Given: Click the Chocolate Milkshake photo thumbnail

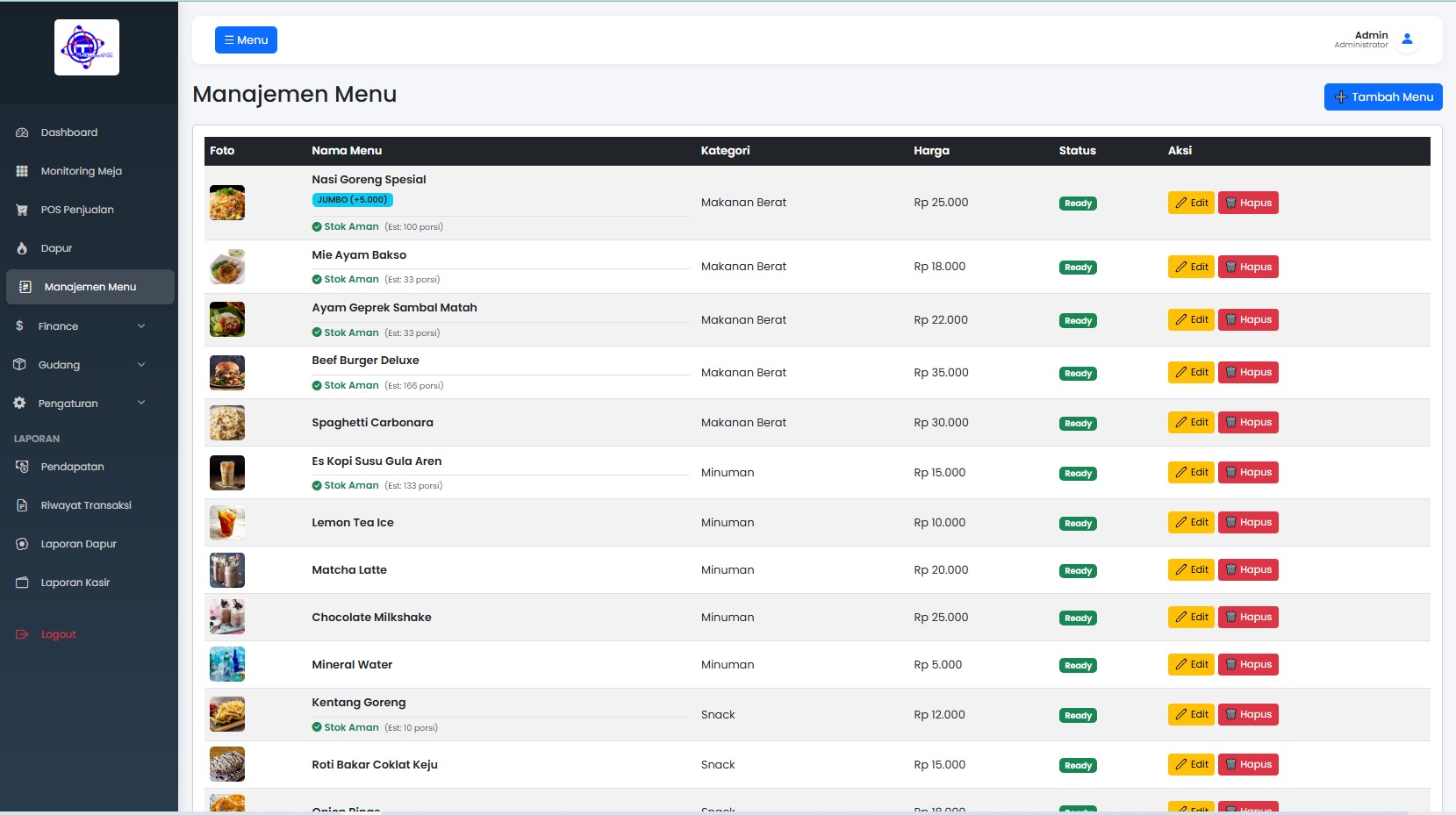Looking at the screenshot, I should 227,617.
